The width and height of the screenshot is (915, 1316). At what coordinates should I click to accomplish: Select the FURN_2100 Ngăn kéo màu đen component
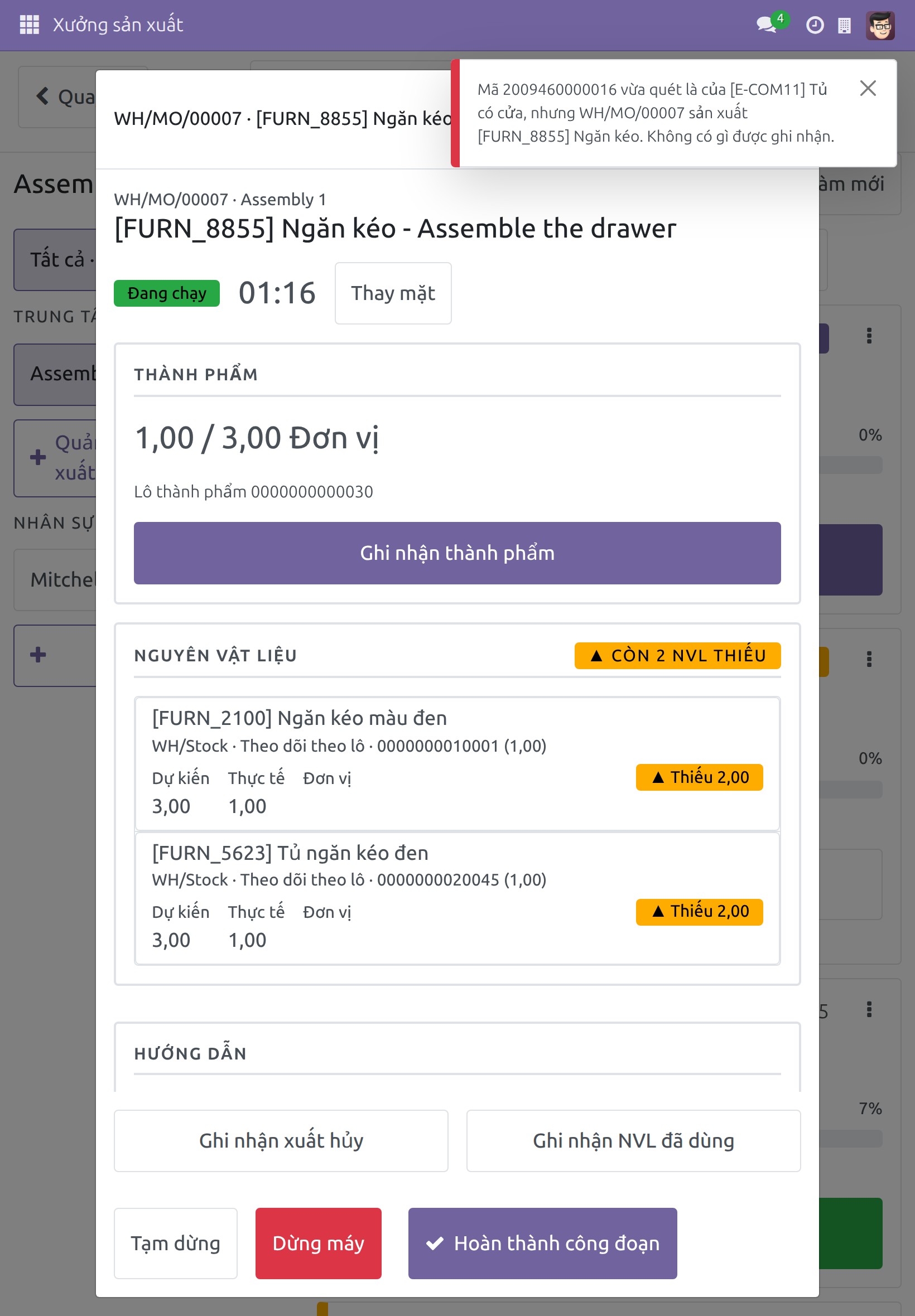(457, 763)
